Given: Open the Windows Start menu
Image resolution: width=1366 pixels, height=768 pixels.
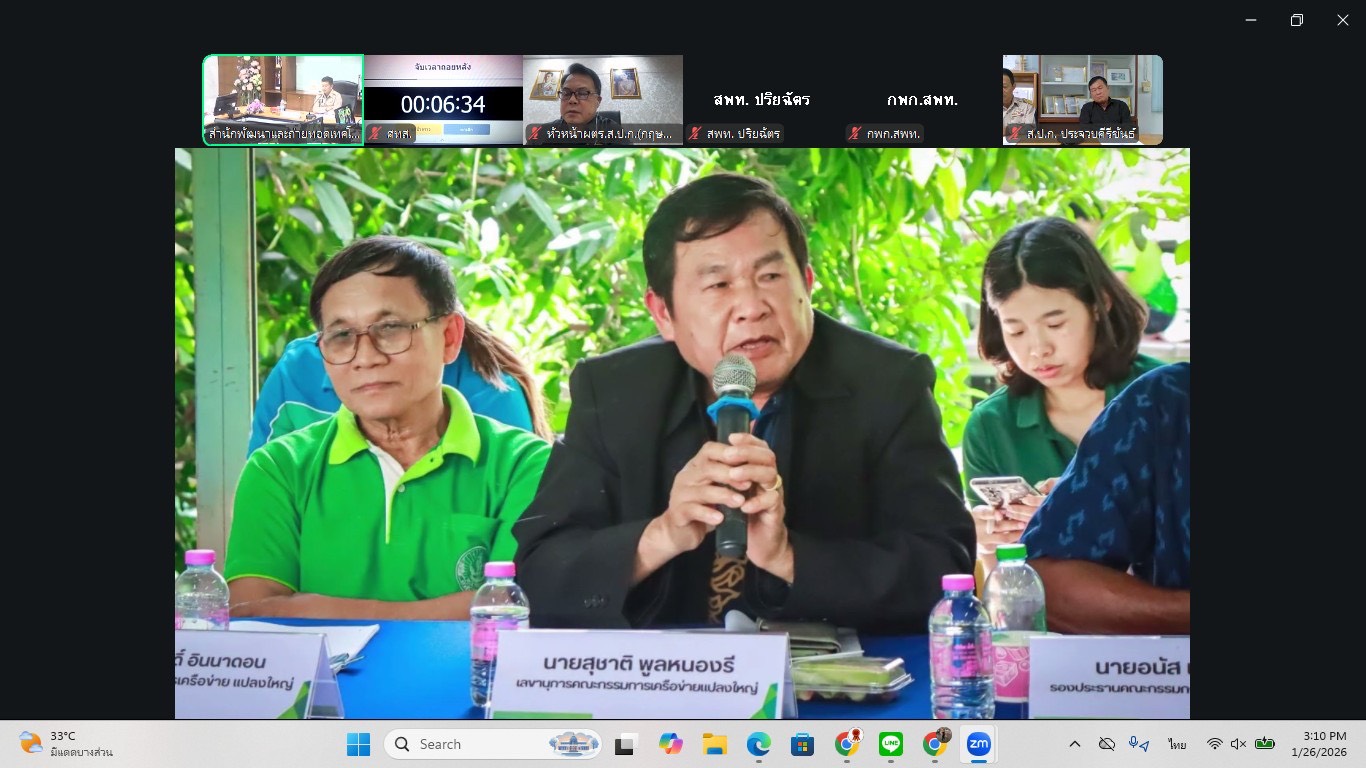Looking at the screenshot, I should 358,744.
